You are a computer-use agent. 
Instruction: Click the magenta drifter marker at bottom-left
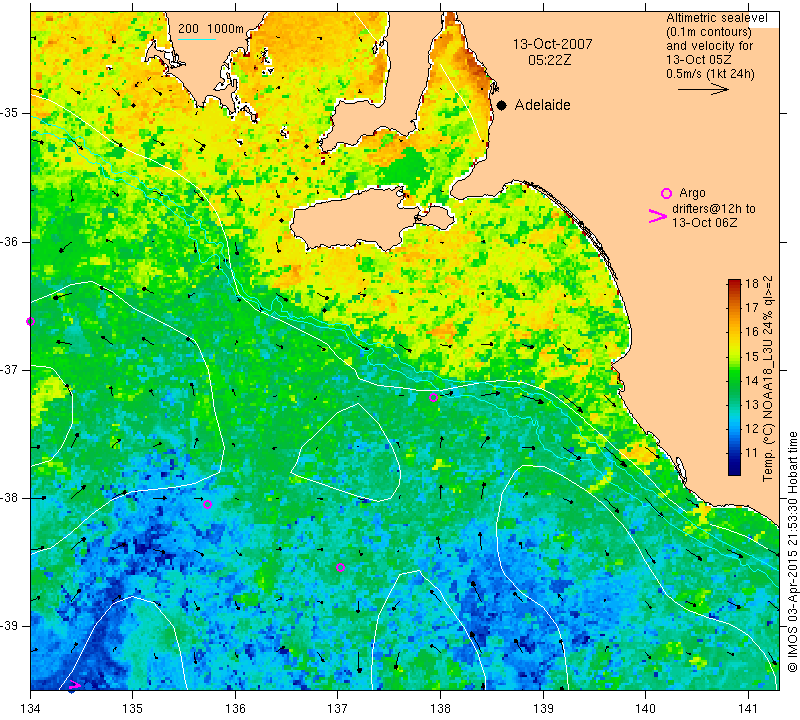point(74,684)
